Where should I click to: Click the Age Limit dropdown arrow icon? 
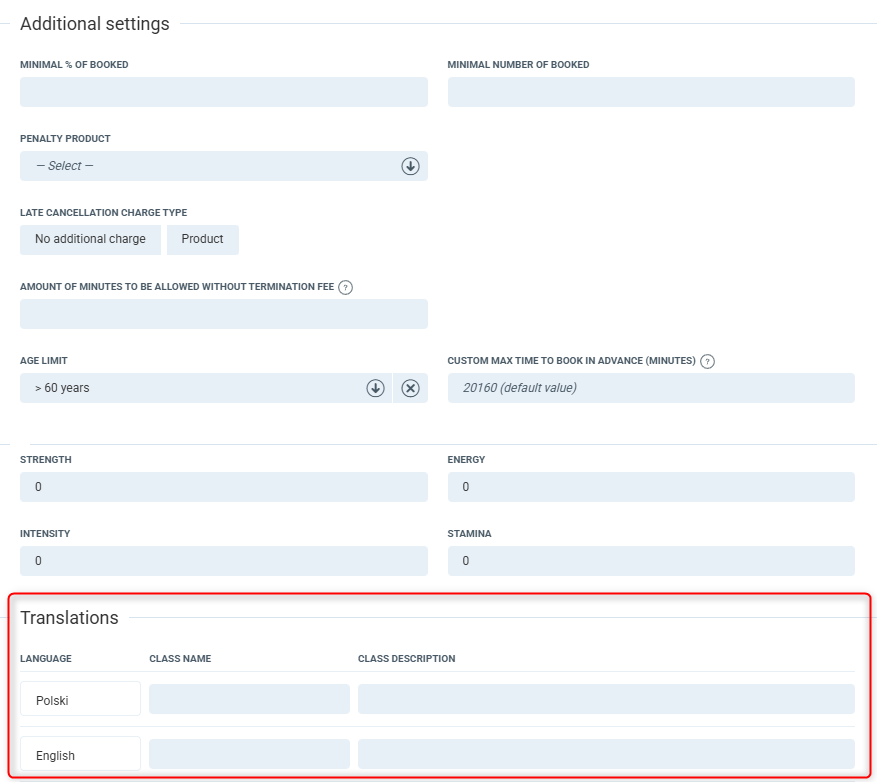click(x=375, y=388)
